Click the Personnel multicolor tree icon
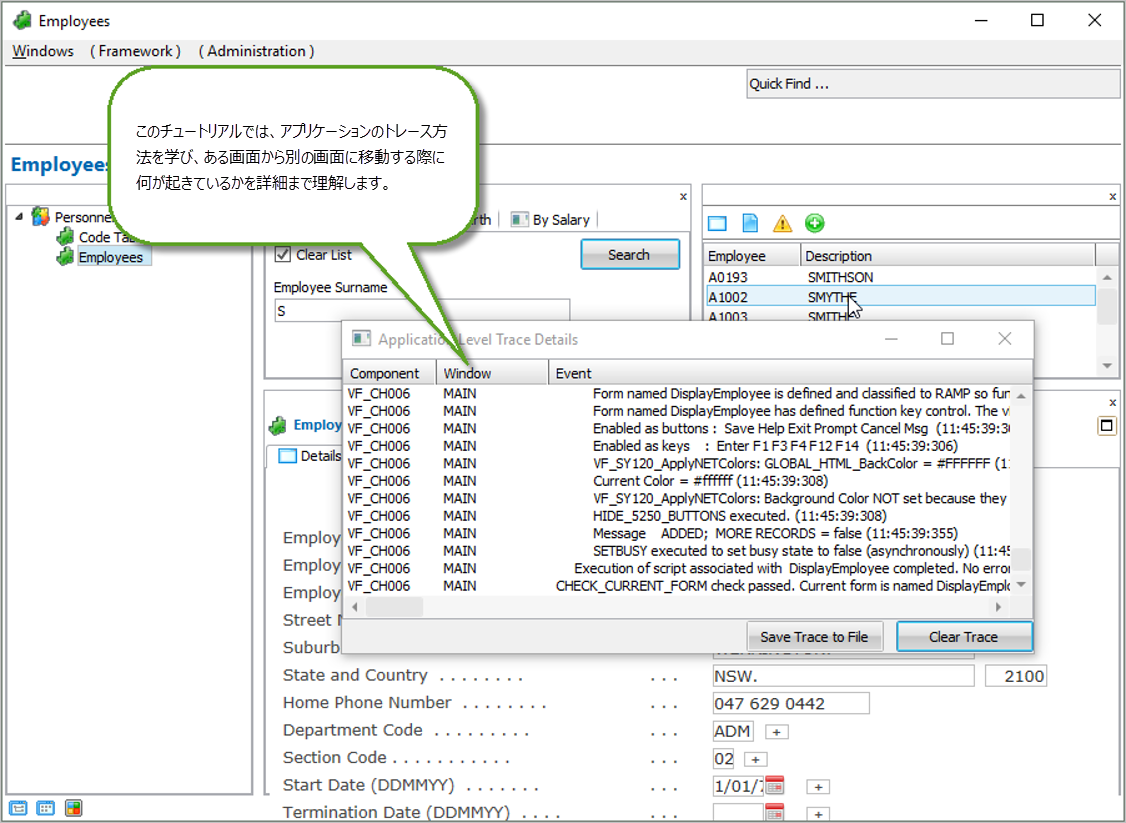Viewport: 1126px width, 823px height. [x=41, y=217]
